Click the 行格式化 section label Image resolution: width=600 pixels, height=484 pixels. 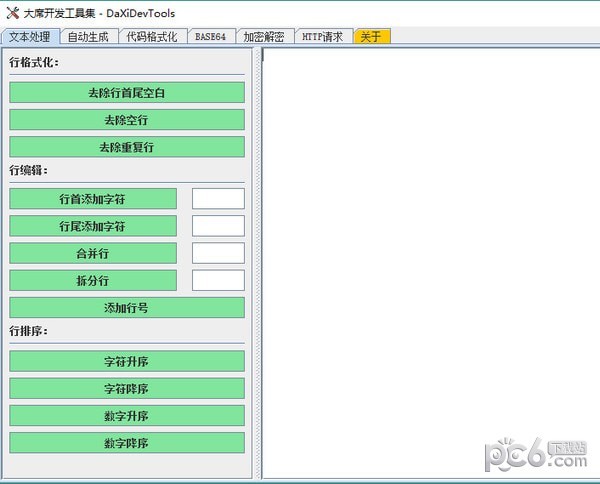(34, 62)
